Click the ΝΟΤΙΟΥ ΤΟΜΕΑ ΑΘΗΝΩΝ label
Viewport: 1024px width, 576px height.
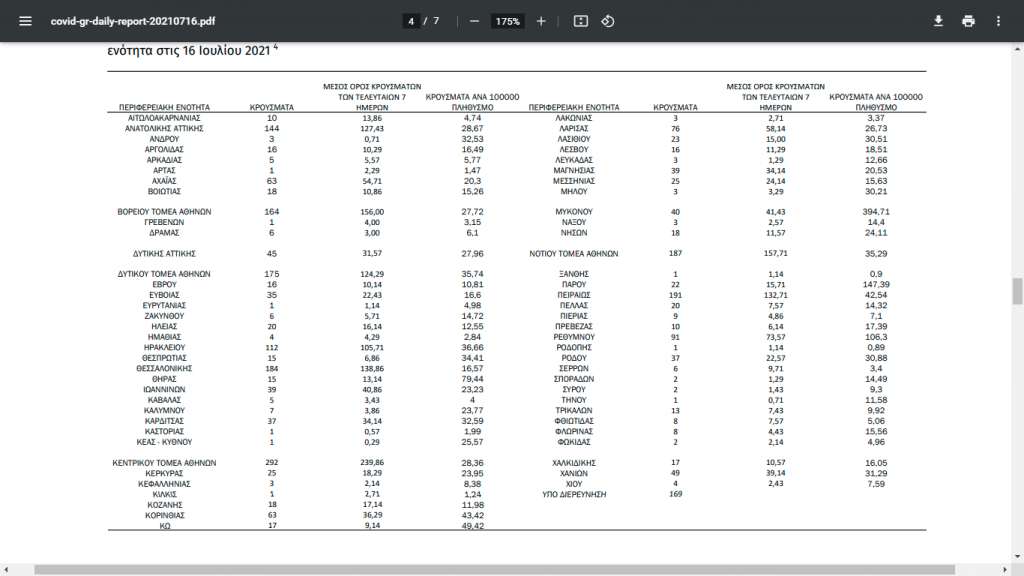[573, 253]
